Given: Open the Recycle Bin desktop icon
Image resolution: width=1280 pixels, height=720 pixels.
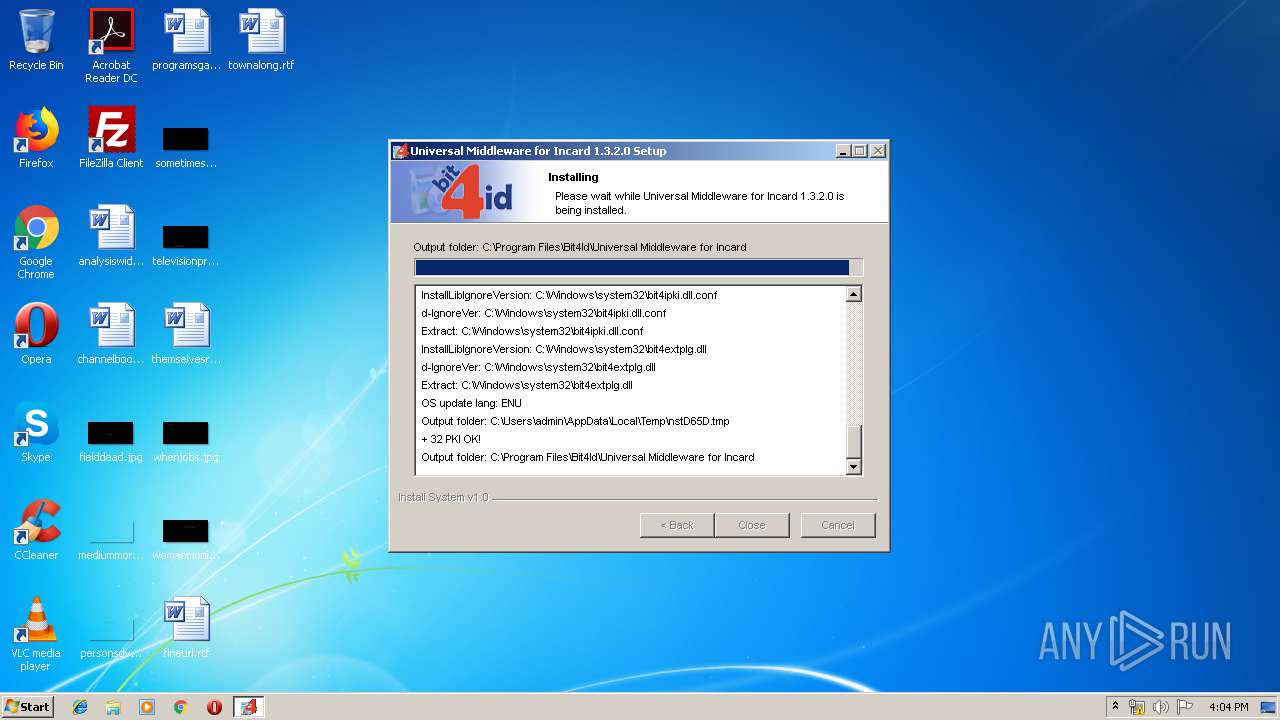Looking at the screenshot, I should (x=36, y=40).
